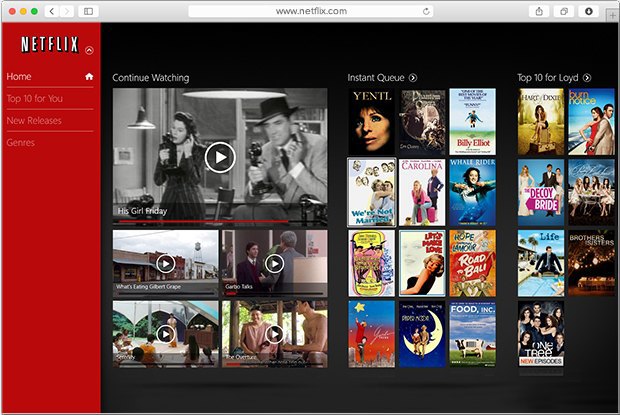Open the We're Not Married poster
This screenshot has height=415, width=620.
(x=372, y=192)
